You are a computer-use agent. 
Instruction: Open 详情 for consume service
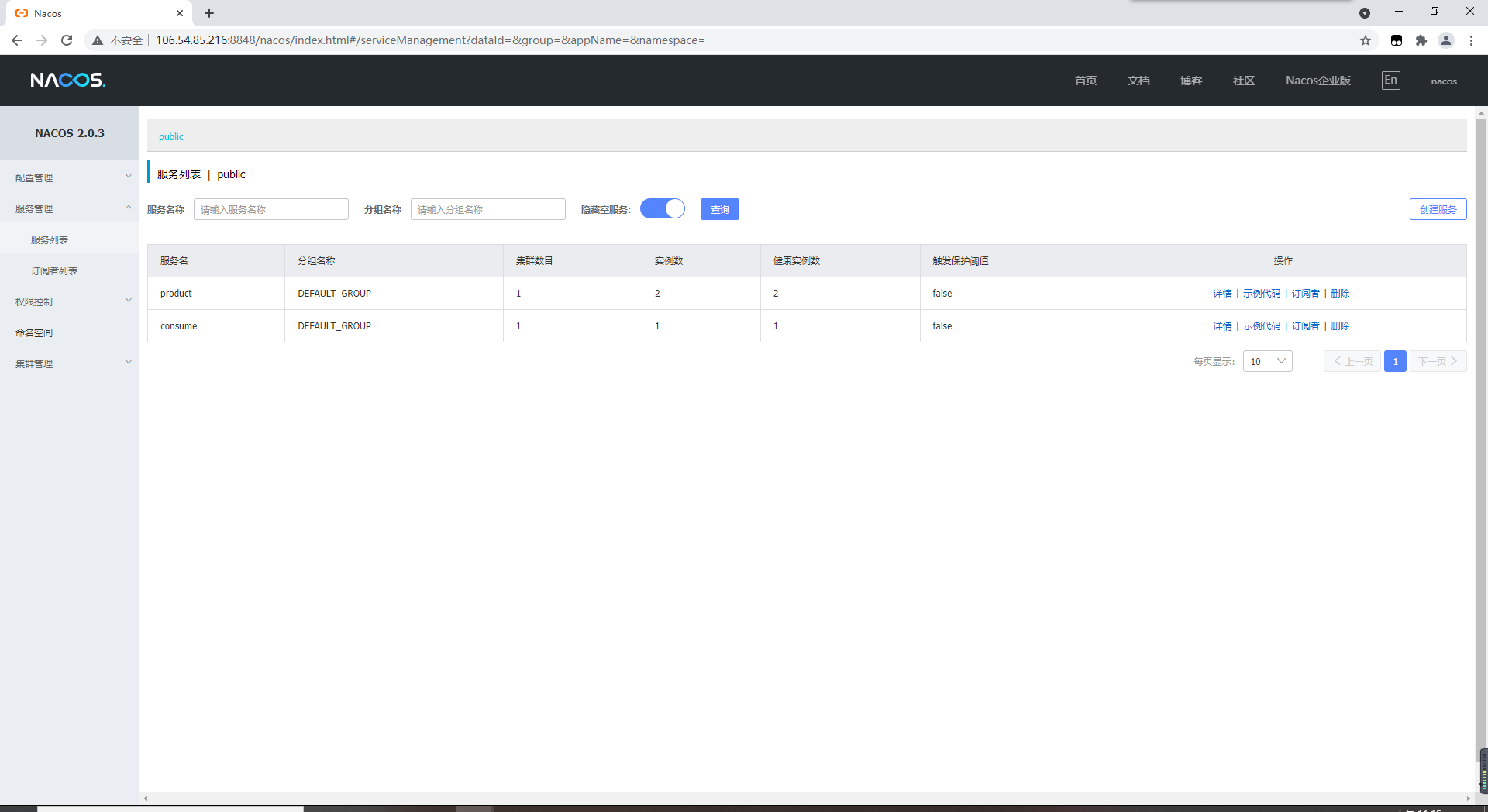[1222, 326]
